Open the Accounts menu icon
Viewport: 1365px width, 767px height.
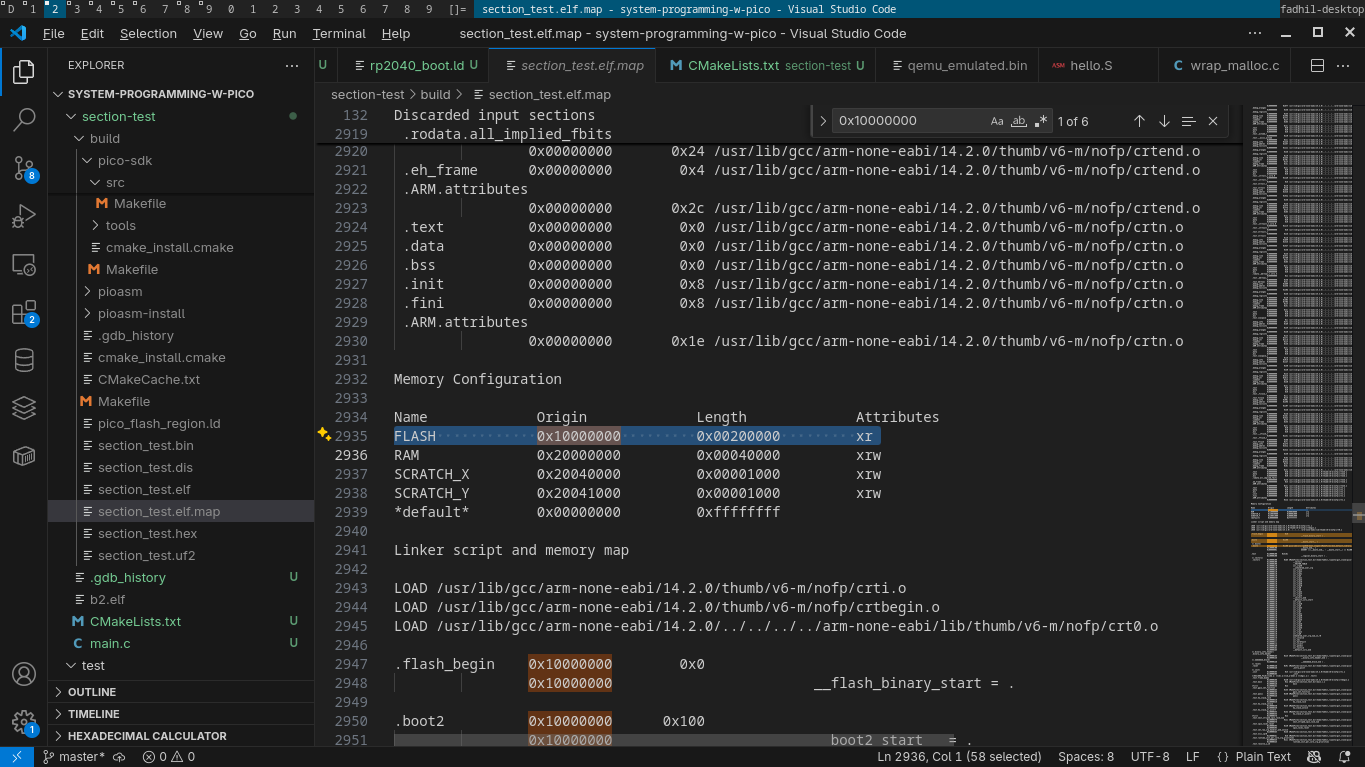coord(24,674)
